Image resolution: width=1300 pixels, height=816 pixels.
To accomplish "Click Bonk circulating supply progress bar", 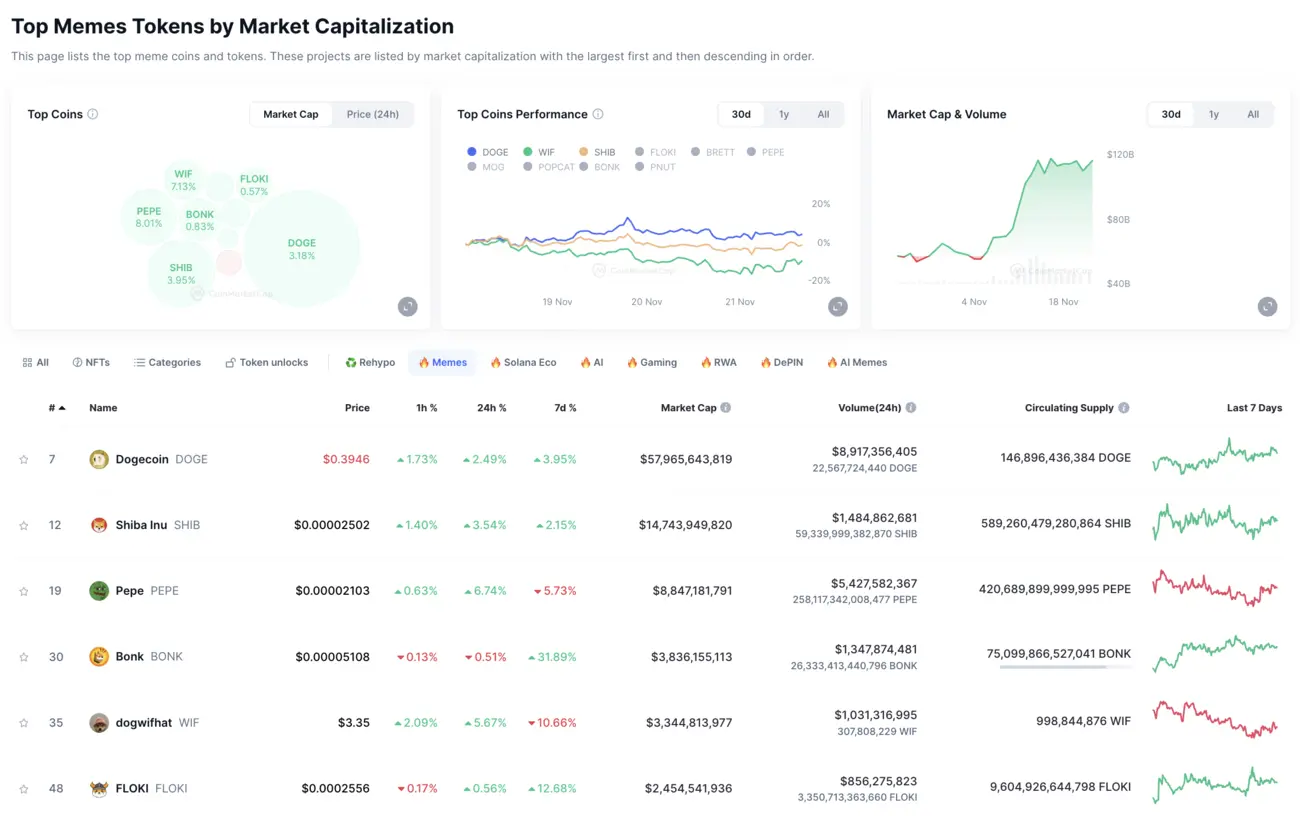I will 1066,667.
